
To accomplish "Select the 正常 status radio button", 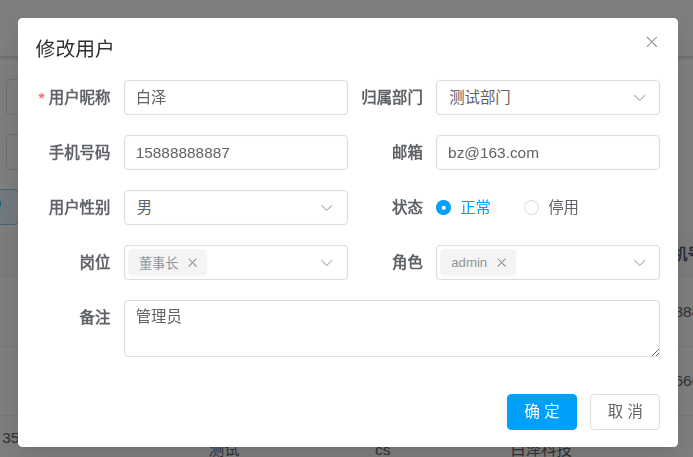I will click(x=444, y=208).
